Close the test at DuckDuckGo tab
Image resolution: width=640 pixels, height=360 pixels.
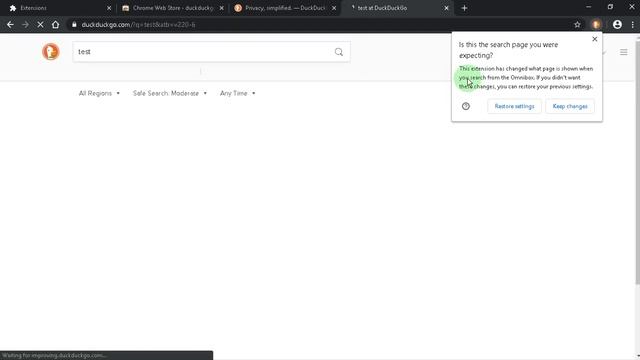(447, 8)
